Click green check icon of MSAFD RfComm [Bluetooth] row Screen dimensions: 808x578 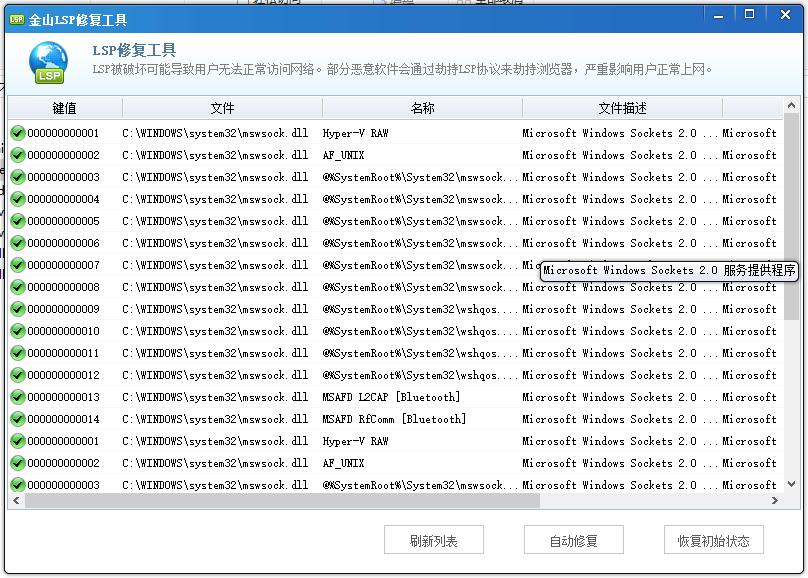coord(18,419)
